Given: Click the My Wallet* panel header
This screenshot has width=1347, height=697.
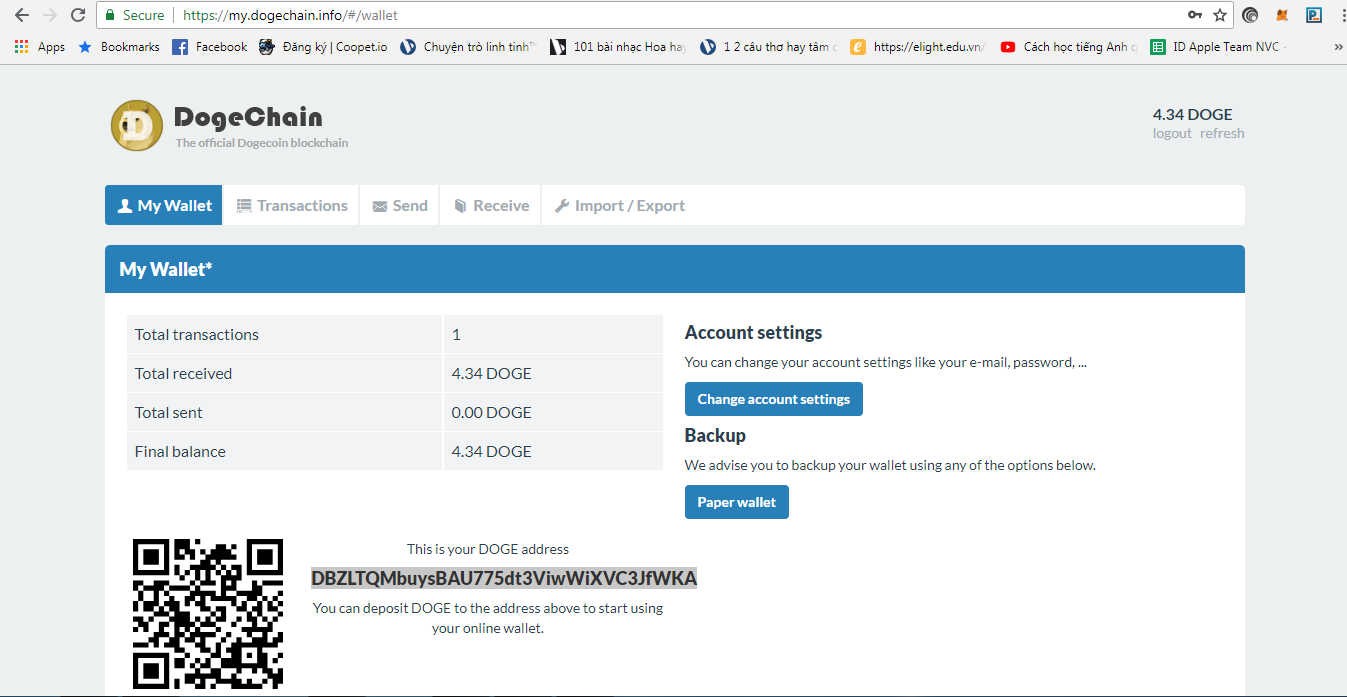Looking at the screenshot, I should click(675, 269).
